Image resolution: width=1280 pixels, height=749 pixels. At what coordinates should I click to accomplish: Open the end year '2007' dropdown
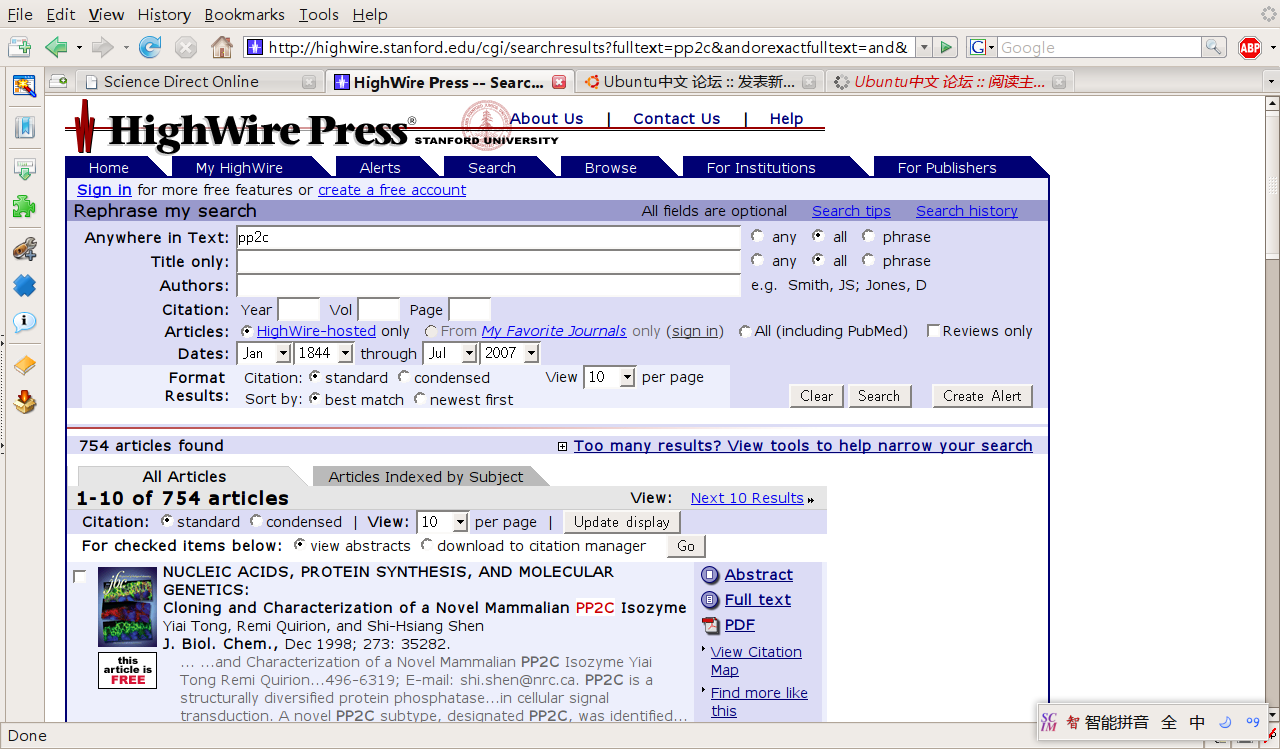pos(509,353)
